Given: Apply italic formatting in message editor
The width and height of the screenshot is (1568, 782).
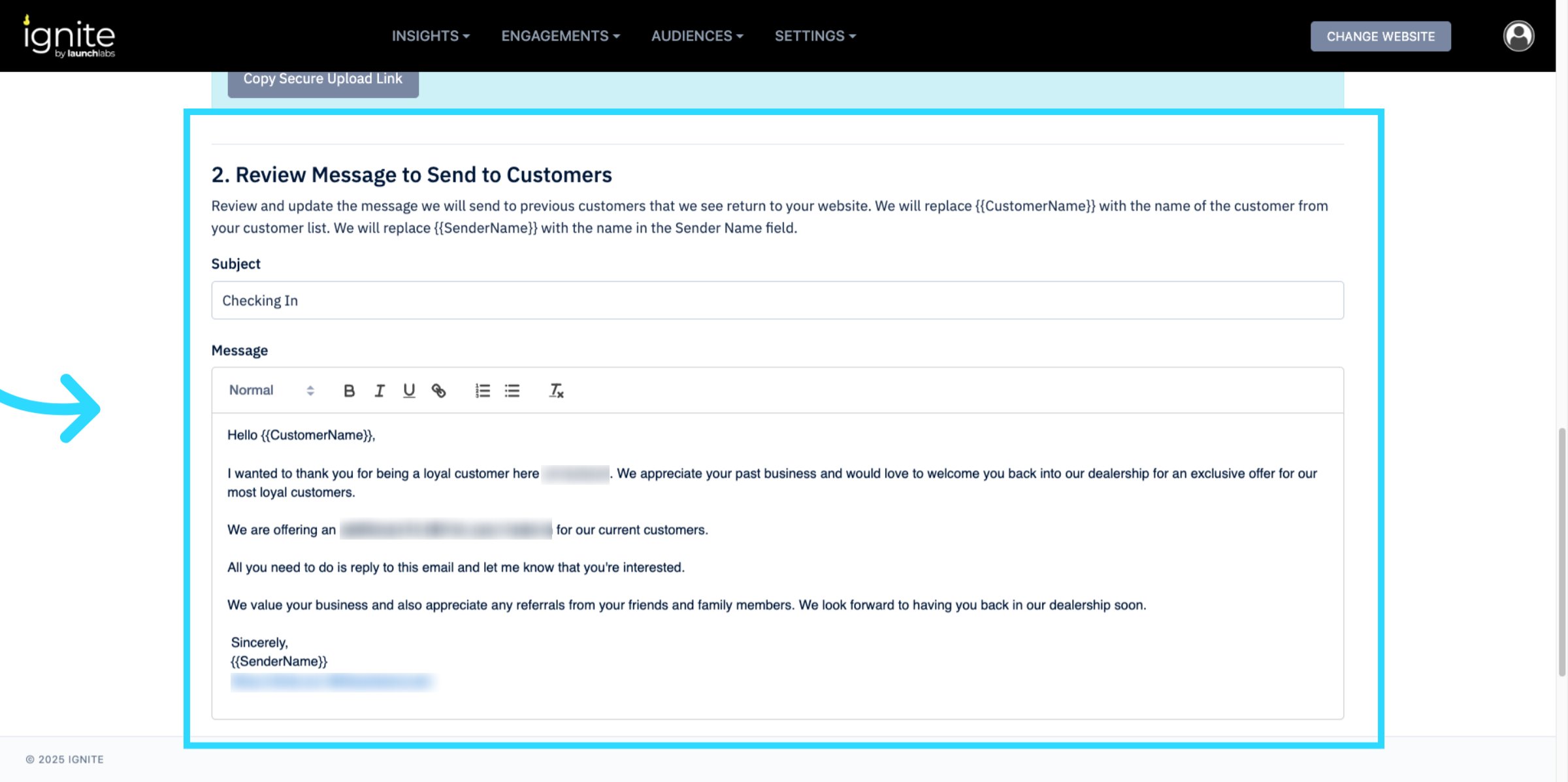Looking at the screenshot, I should click(379, 391).
